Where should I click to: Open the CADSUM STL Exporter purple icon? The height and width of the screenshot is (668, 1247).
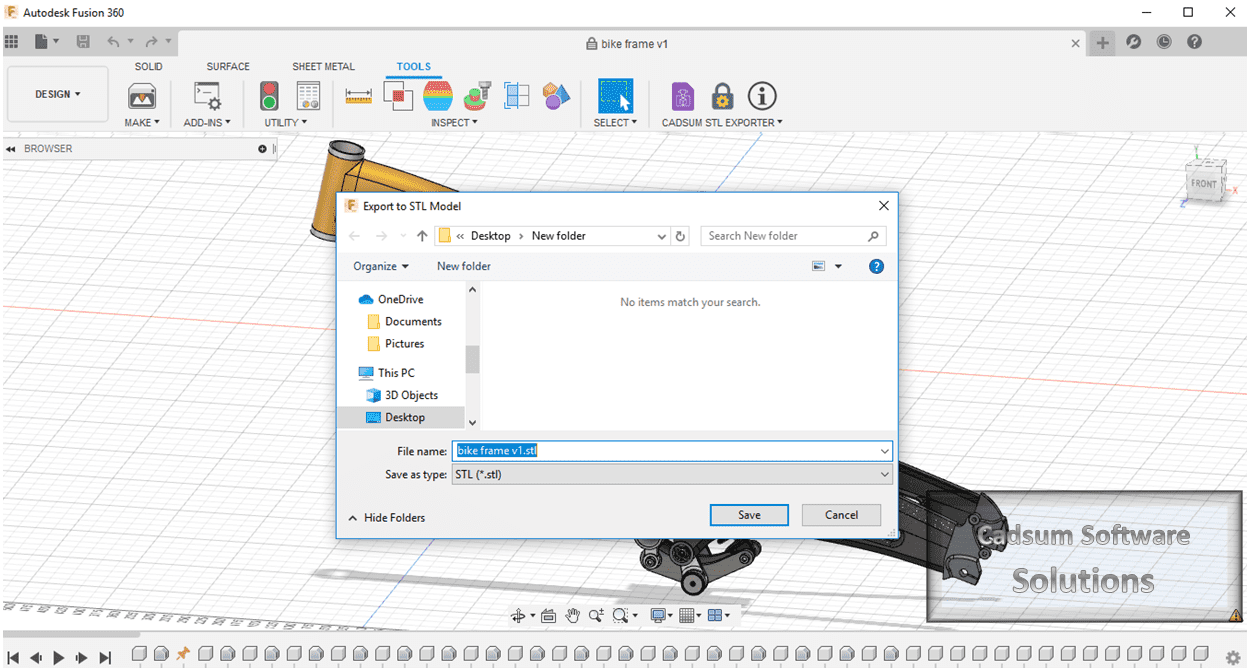[682, 95]
